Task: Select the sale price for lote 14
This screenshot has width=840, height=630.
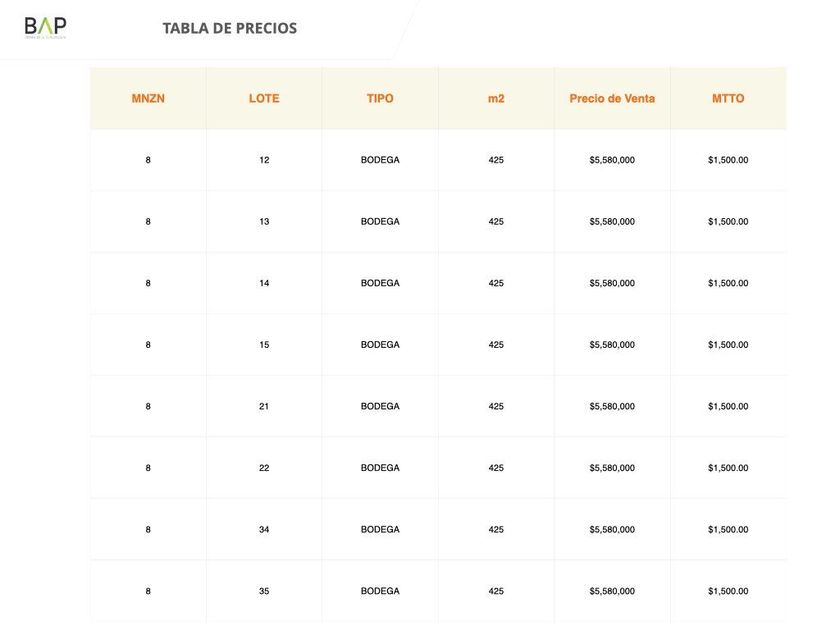Action: pos(612,283)
